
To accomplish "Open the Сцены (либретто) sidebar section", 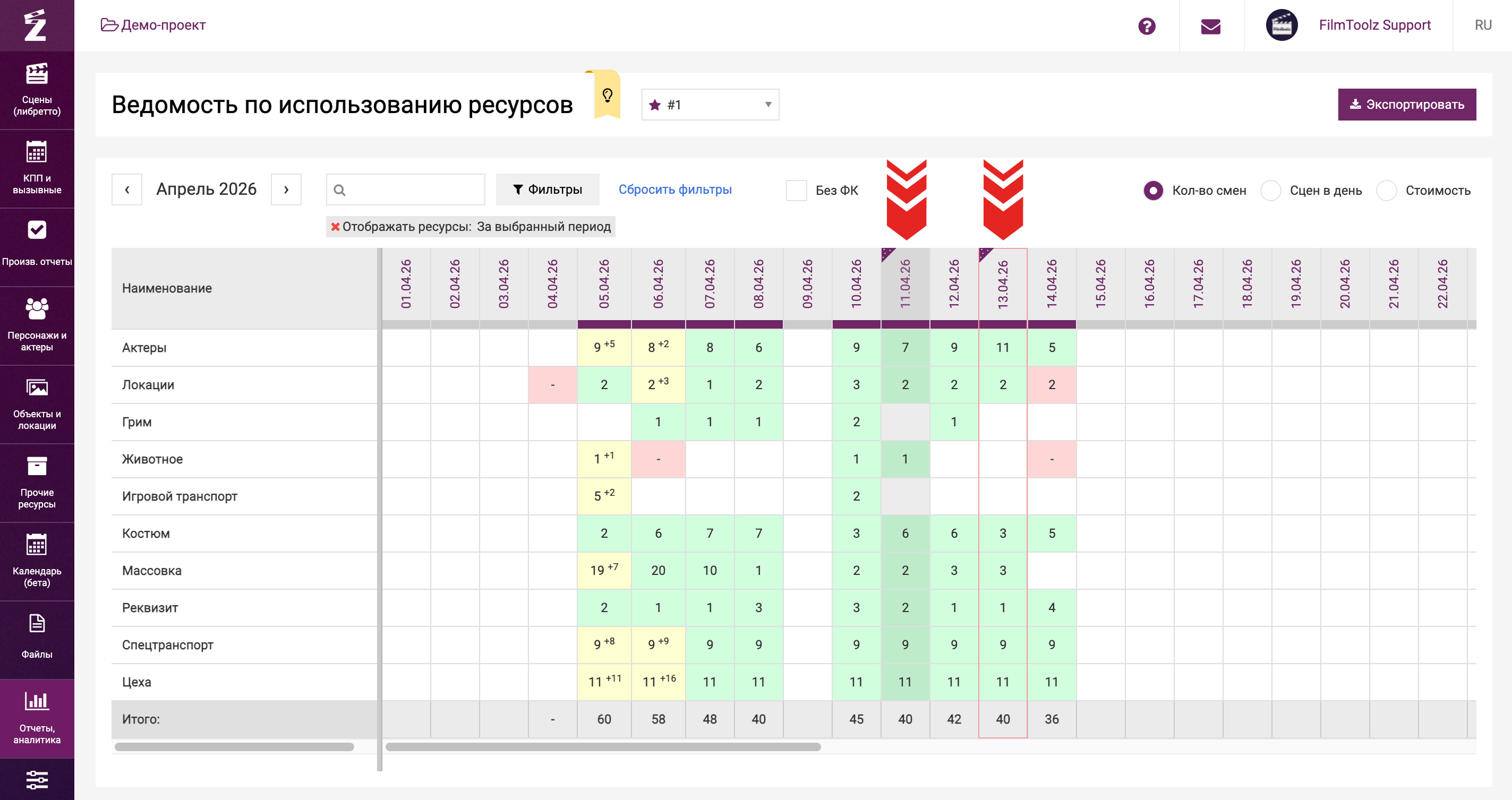I will click(37, 90).
